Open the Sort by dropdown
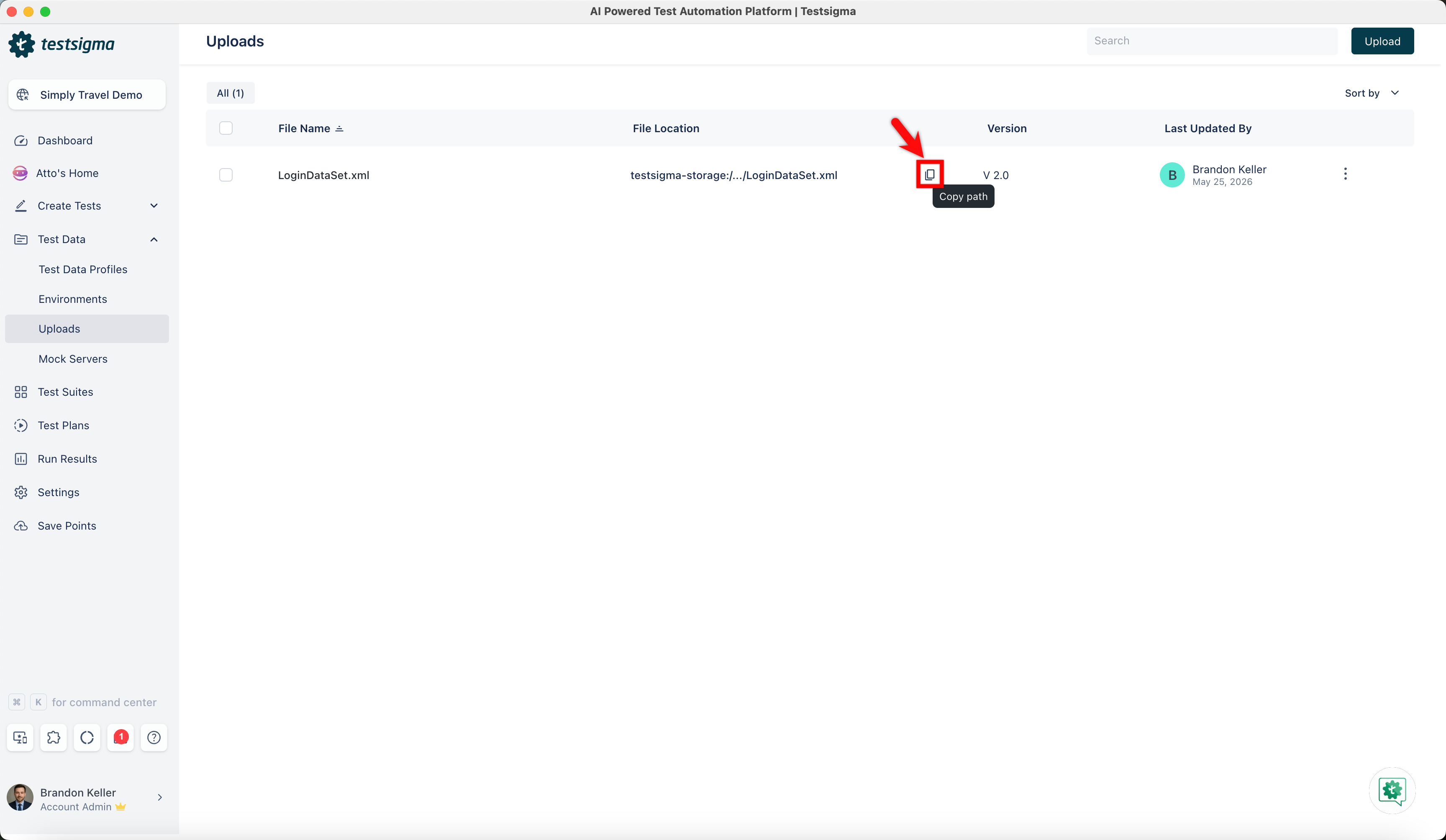The image size is (1446, 840). coord(1372,93)
